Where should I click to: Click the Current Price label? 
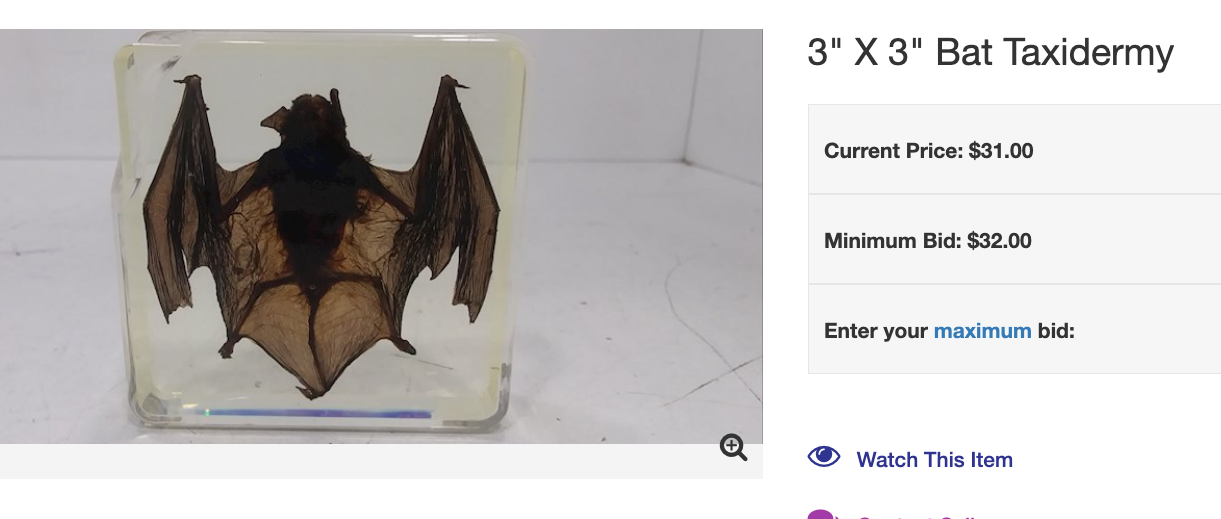pos(893,151)
